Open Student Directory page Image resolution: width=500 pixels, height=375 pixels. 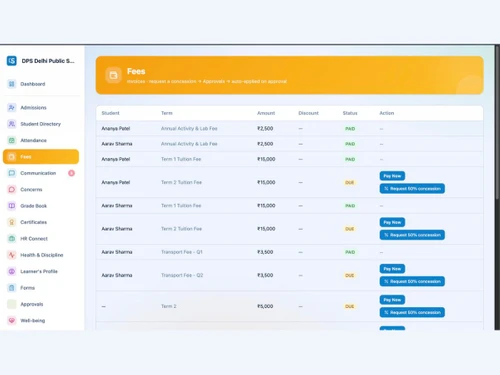(x=41, y=124)
